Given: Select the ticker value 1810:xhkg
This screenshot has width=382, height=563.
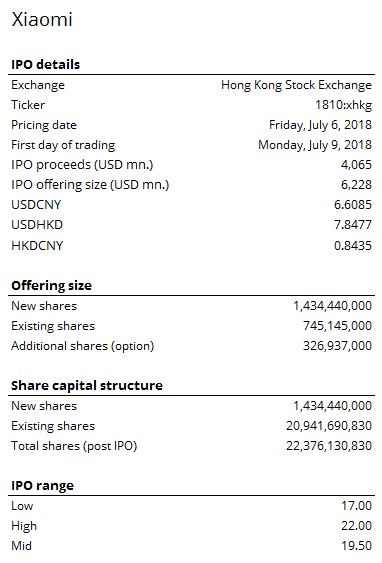Looking at the screenshot, I should 343,105.
